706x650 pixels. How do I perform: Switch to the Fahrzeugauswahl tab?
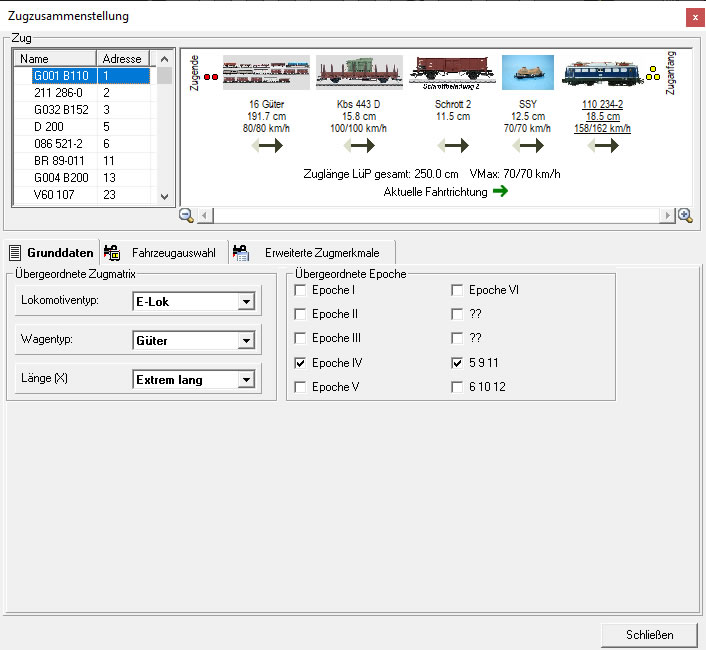coord(162,253)
